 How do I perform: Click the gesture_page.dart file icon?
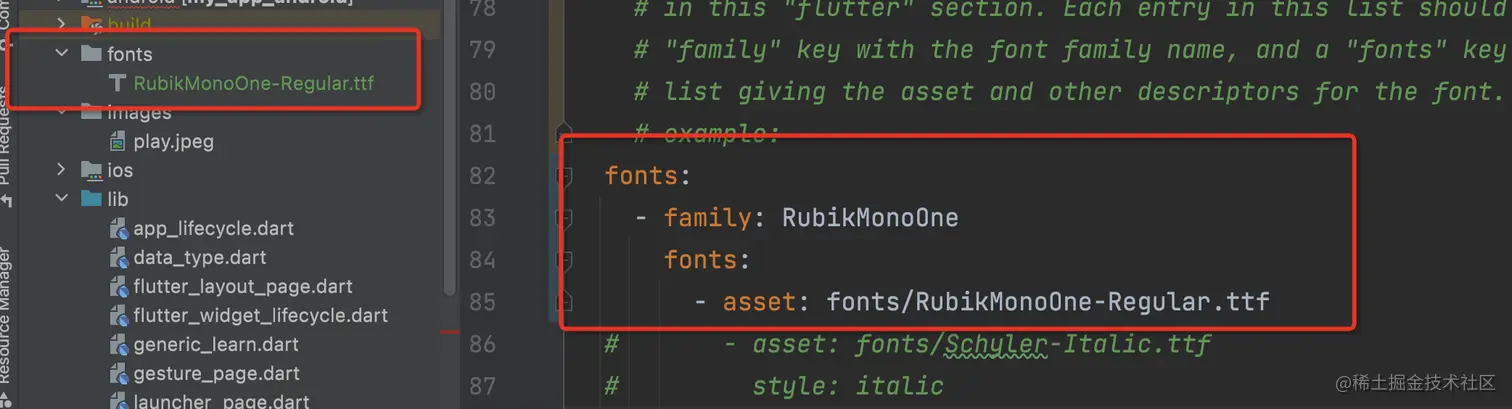coord(118,374)
